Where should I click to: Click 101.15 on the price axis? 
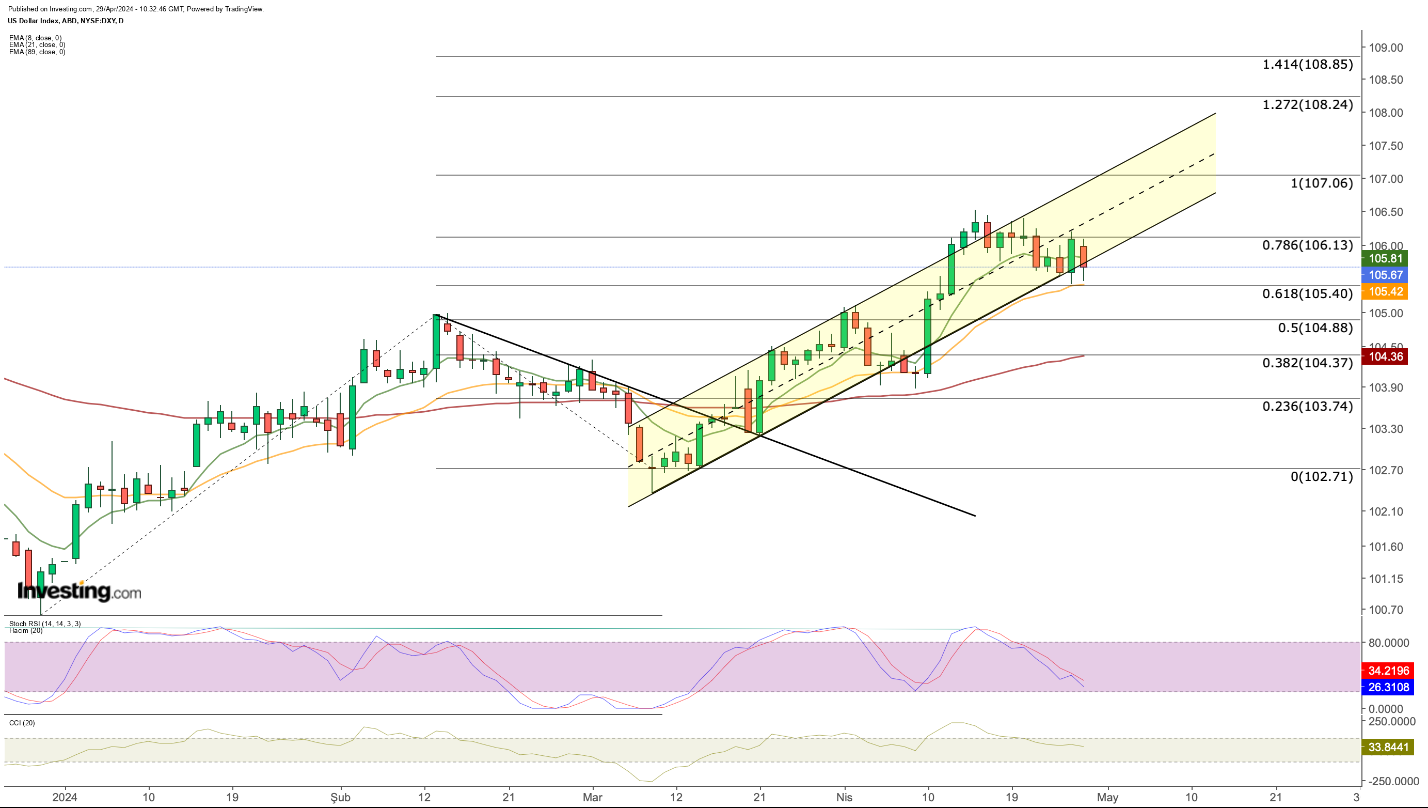1385,578
